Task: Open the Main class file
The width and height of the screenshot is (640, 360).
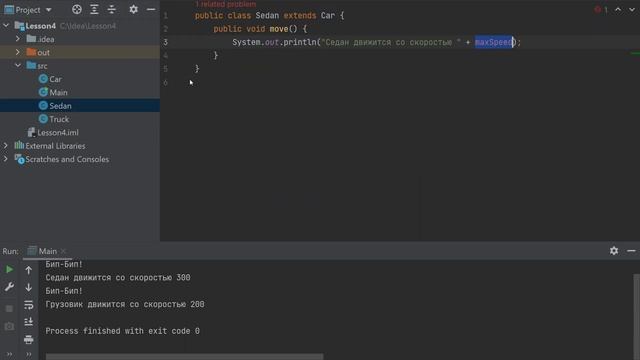Action: point(58,92)
